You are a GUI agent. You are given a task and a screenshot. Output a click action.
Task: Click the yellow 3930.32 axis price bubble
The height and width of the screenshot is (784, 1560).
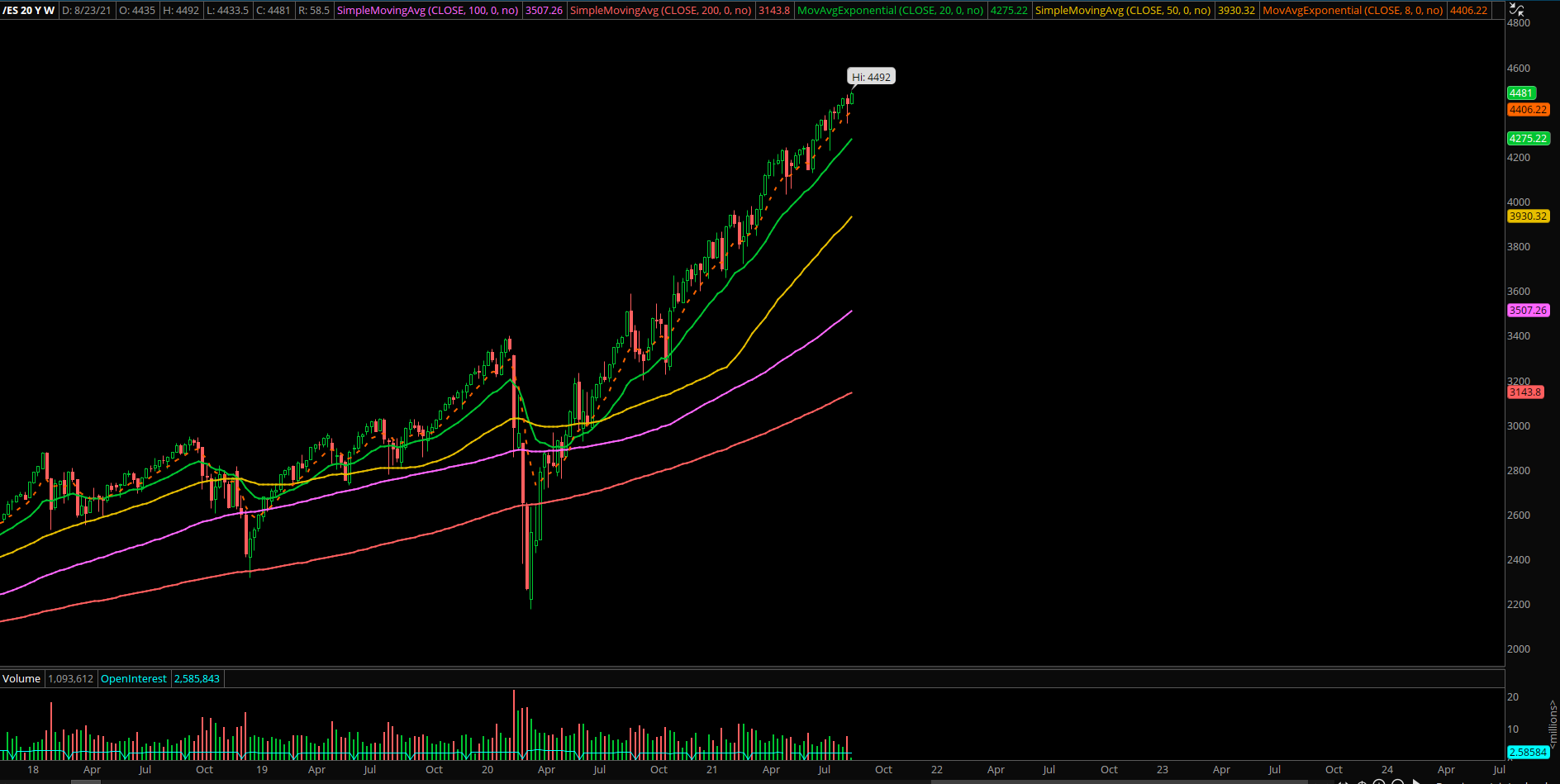(x=1529, y=216)
